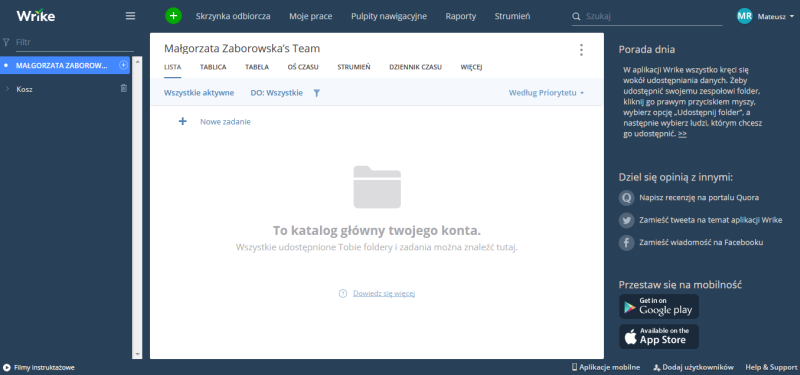Click Nowe zadanie to add a task
This screenshot has height=375, width=800.
(x=225, y=122)
